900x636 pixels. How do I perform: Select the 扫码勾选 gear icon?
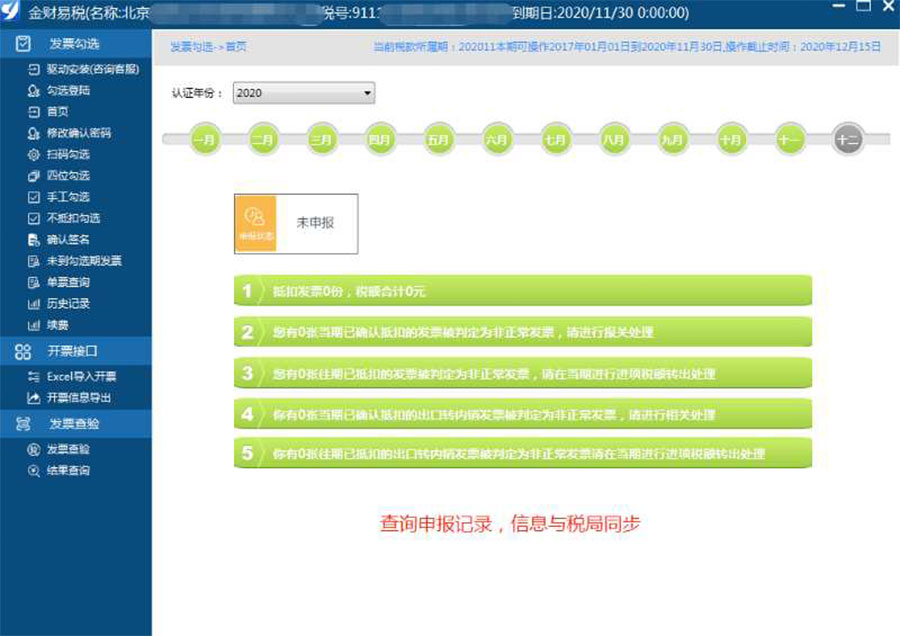click(x=34, y=154)
